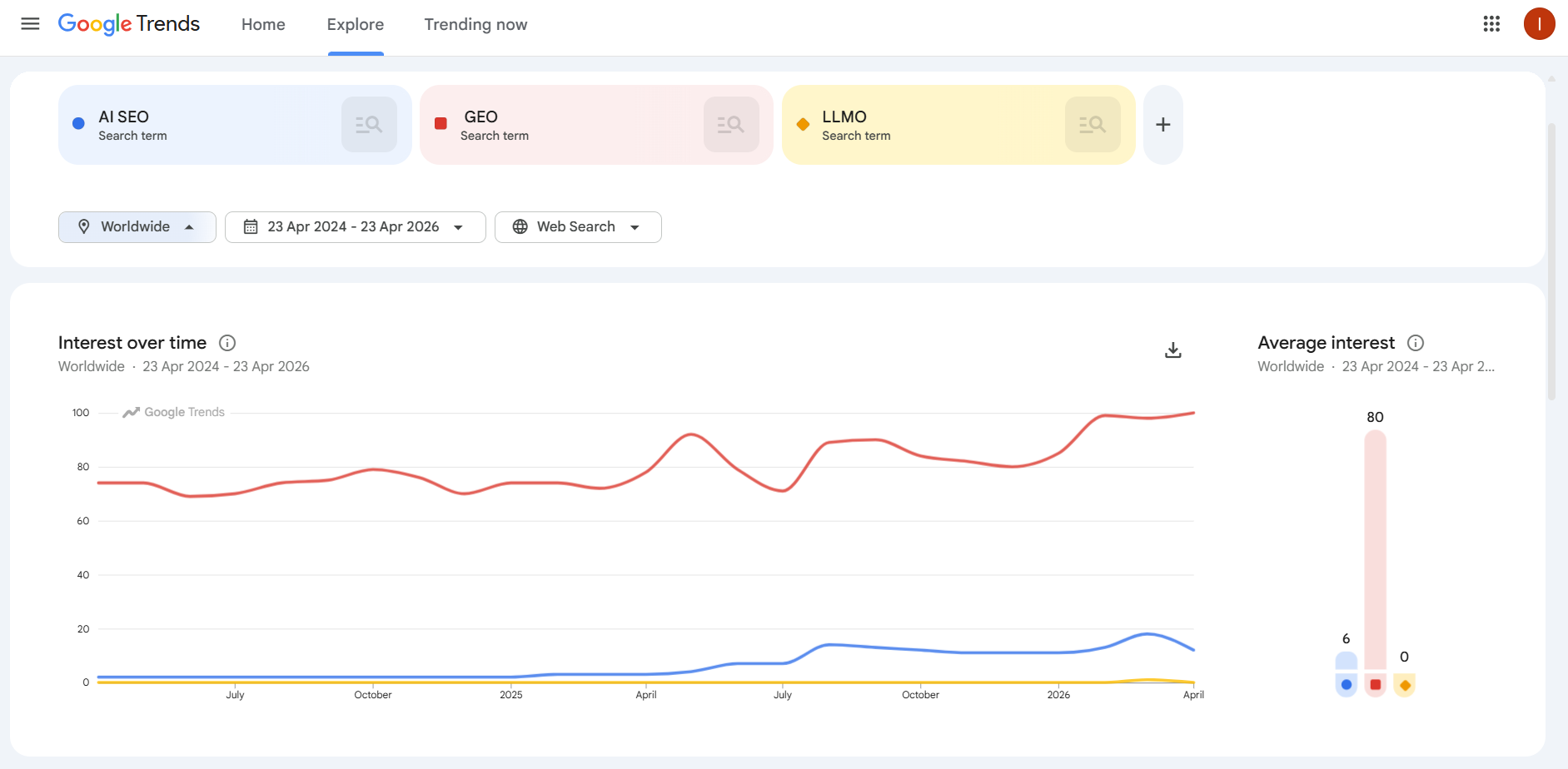Screen dimensions: 1568x769
Task: Click the search icon on the AI SEO chip
Action: [369, 123]
